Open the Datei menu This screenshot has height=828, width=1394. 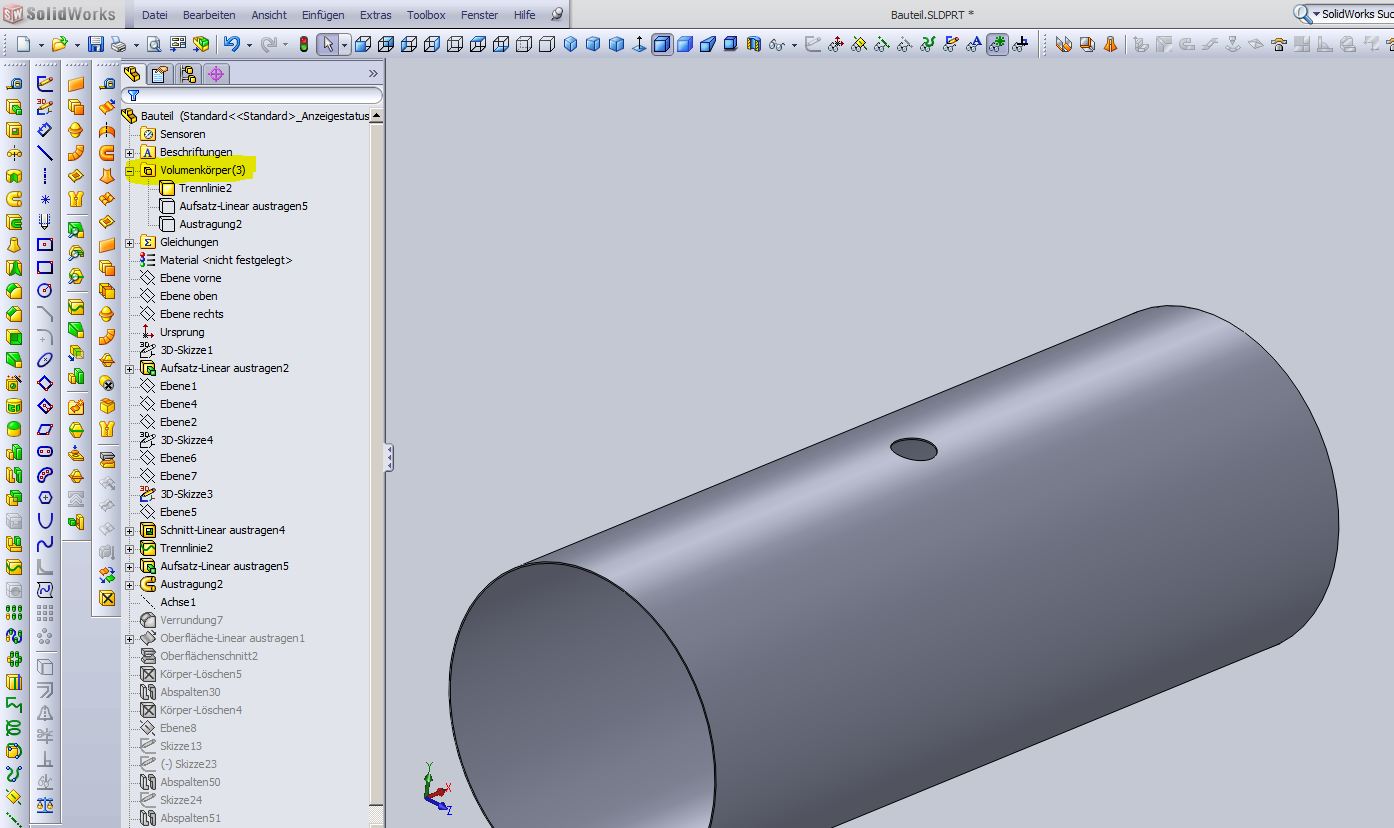155,15
